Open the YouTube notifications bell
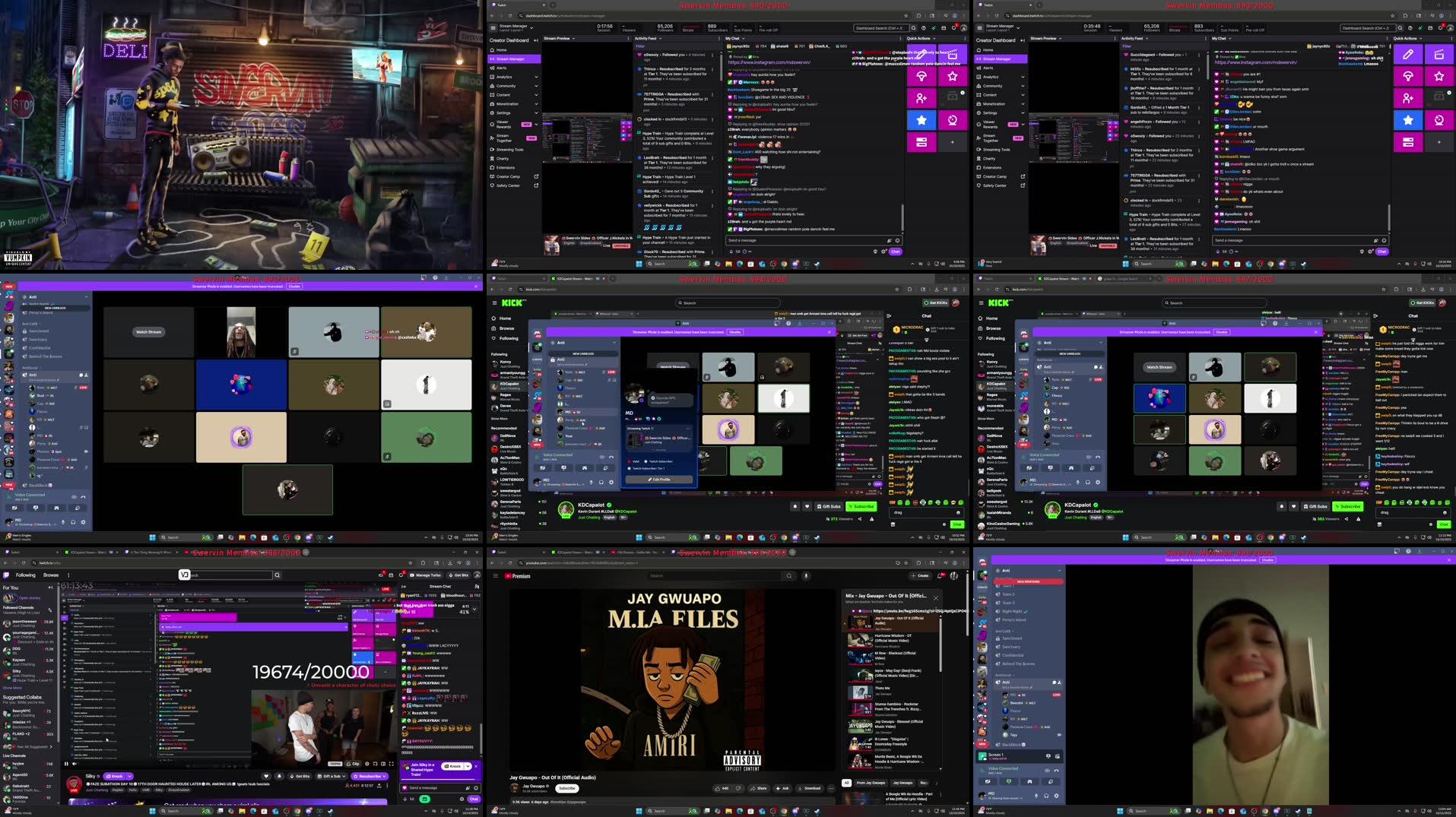 941,576
